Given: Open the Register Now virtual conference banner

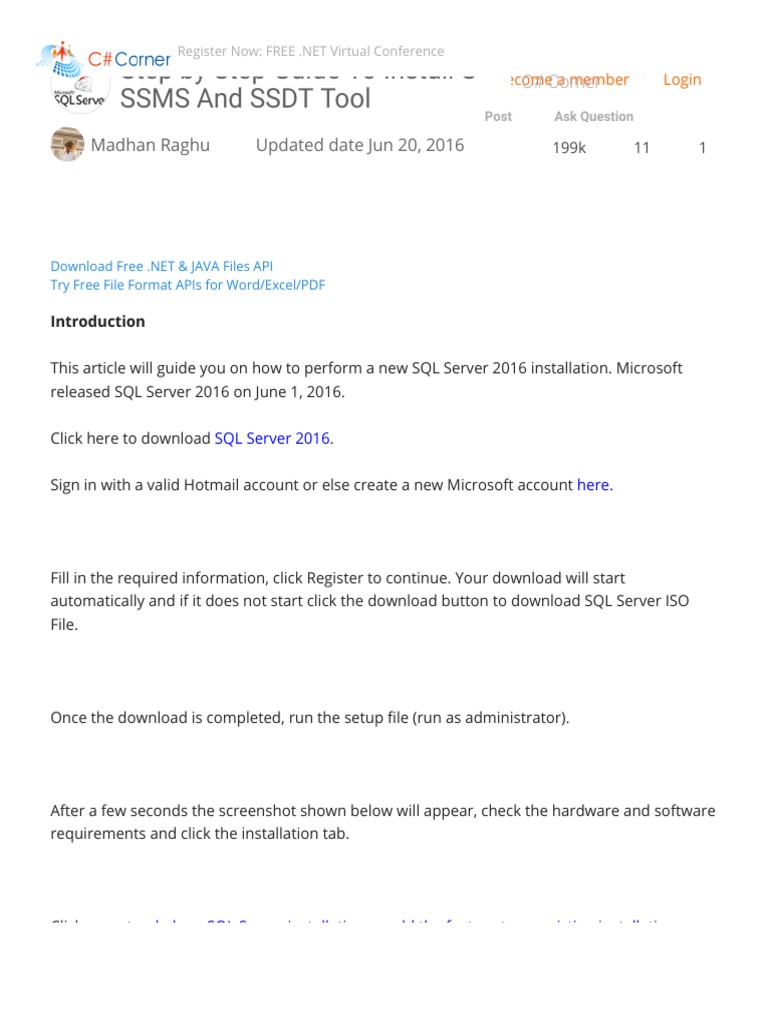Looking at the screenshot, I should point(310,51).
